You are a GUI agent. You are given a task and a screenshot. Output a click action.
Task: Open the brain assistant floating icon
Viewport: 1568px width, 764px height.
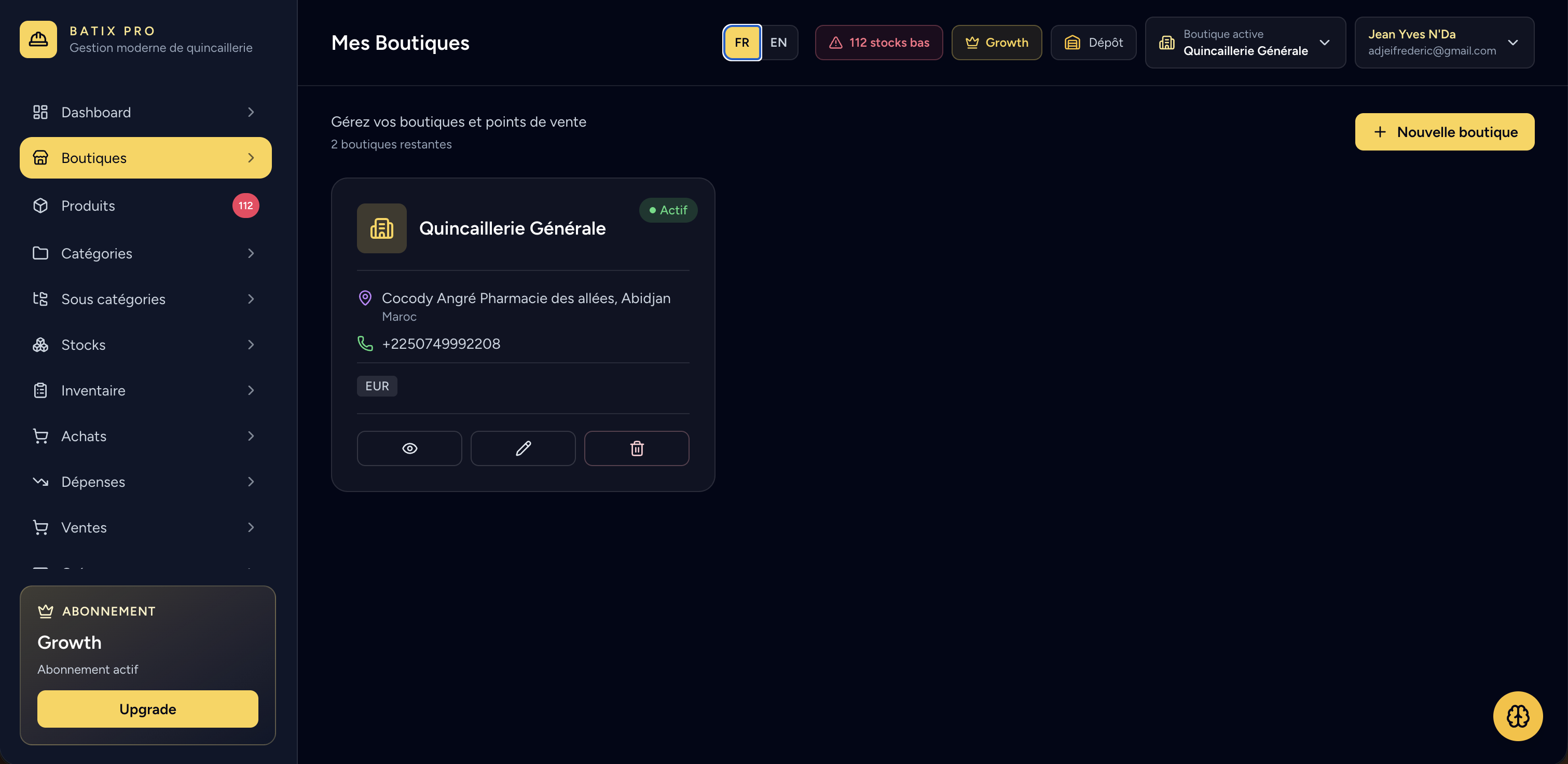(x=1518, y=716)
